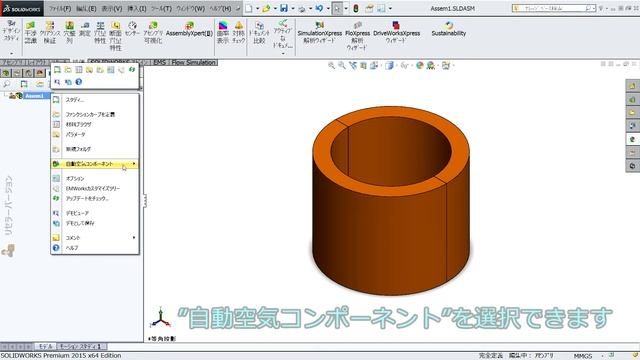Open the クリアランス検証 clearance verification tool

pyautogui.click(x=50, y=32)
